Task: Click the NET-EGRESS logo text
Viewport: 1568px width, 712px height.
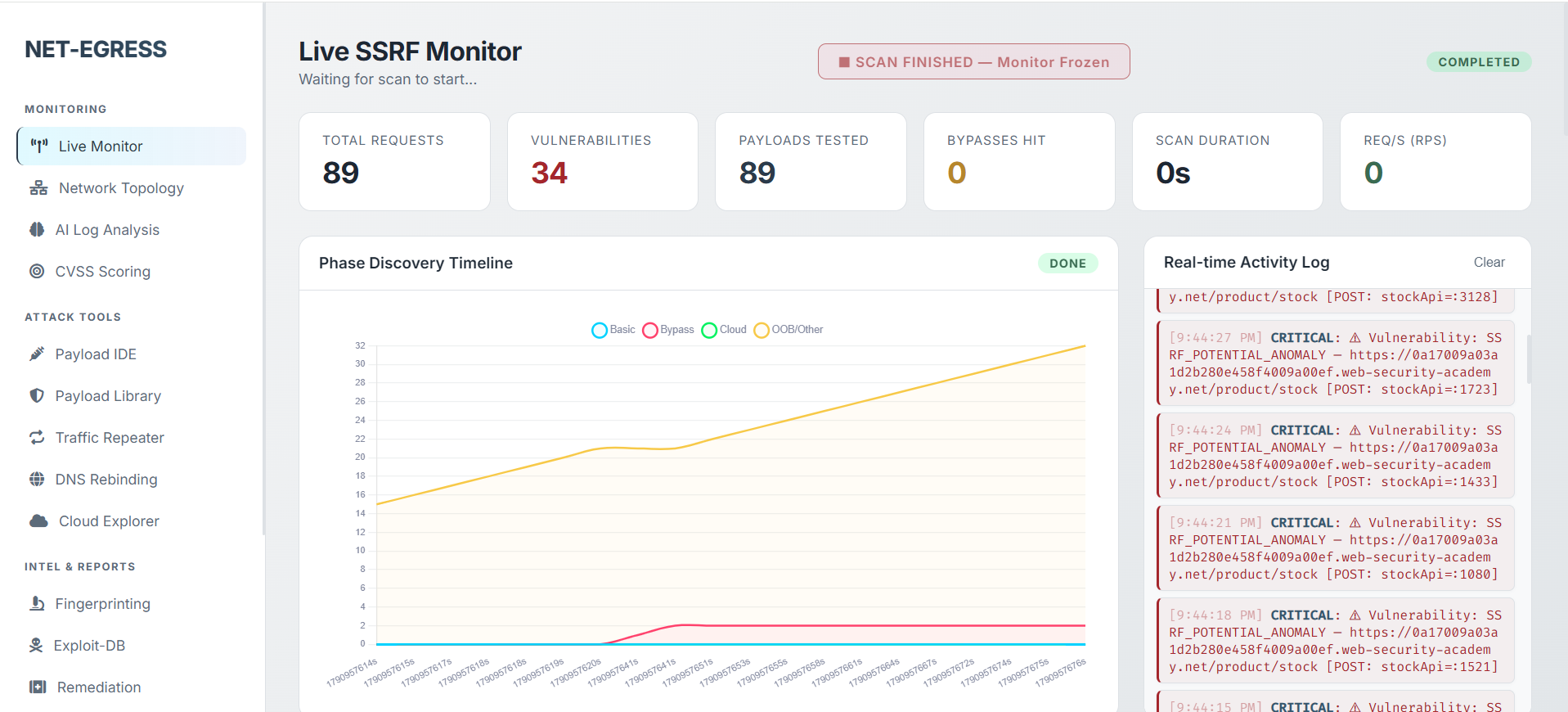Action: pos(96,50)
